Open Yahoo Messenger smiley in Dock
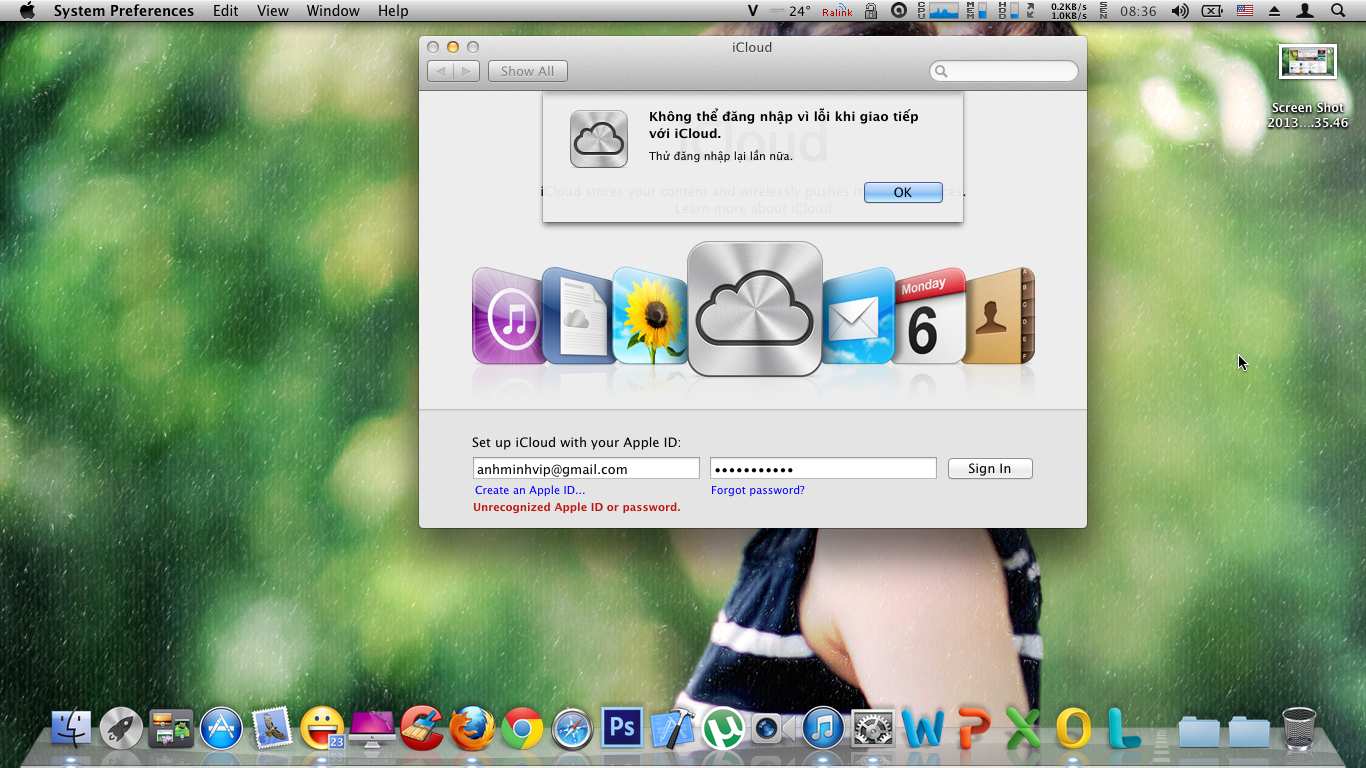The width and height of the screenshot is (1366, 768). [322, 729]
